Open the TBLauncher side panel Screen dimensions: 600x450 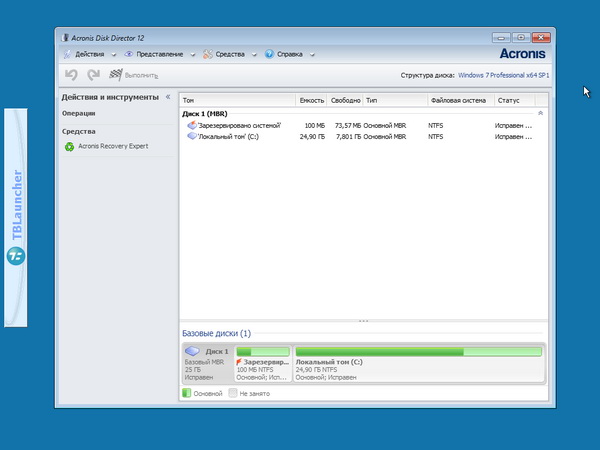tap(16, 217)
